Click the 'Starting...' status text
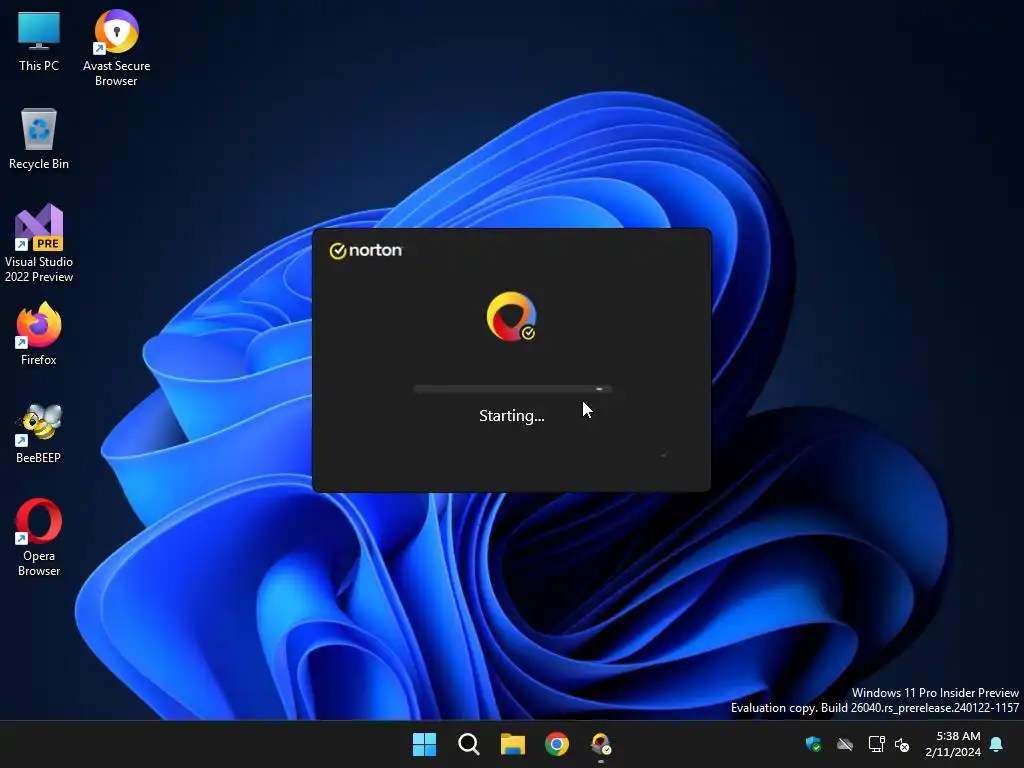Image resolution: width=1024 pixels, height=768 pixels. pyautogui.click(x=511, y=416)
